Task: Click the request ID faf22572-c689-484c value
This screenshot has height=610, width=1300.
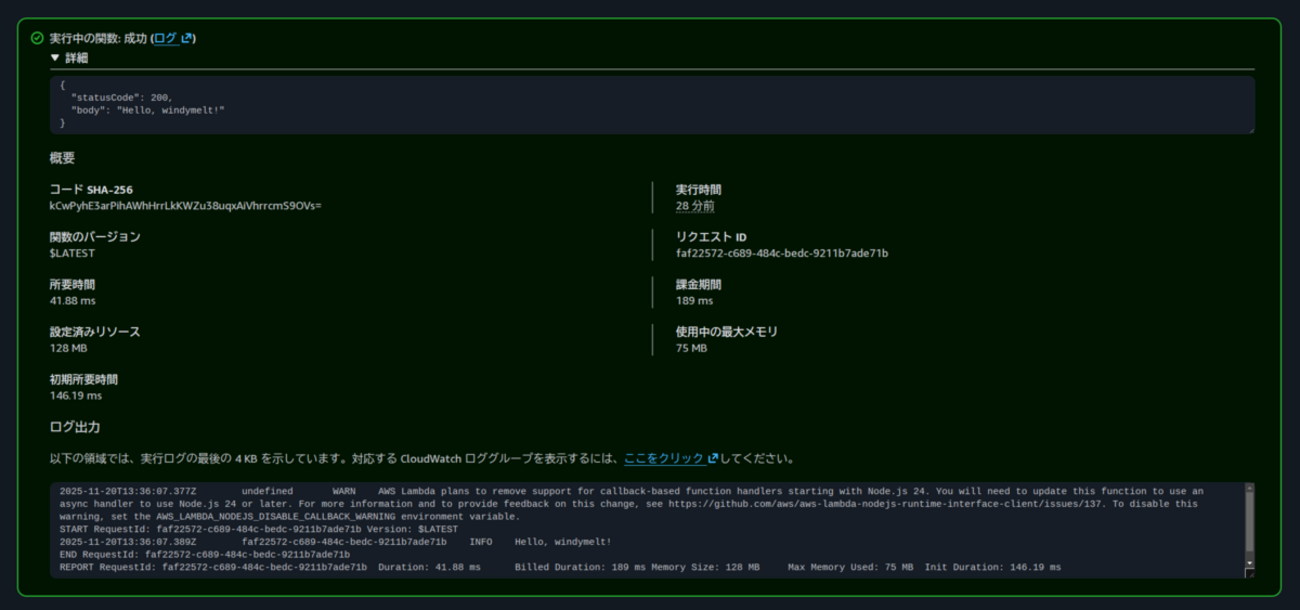Action: pyautogui.click(x=782, y=253)
